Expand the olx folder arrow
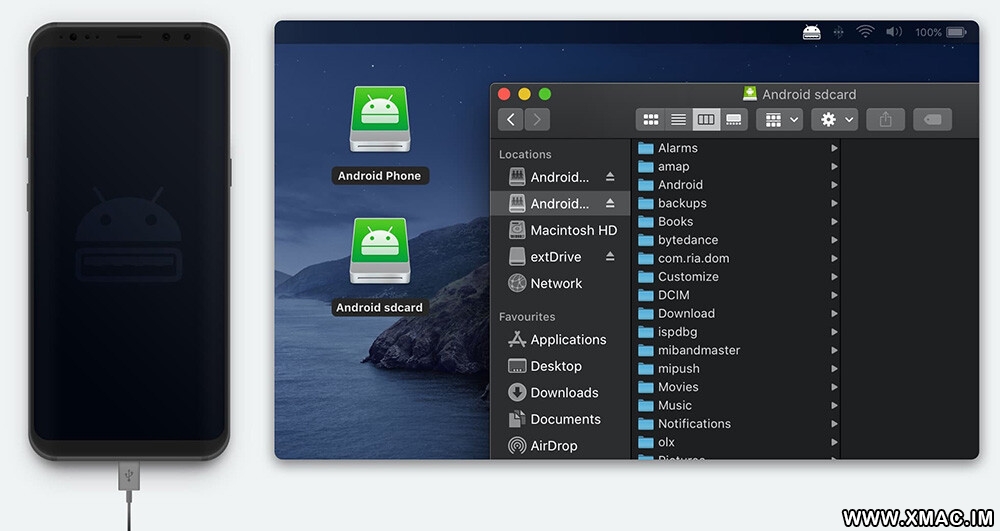The image size is (1000, 531). (834, 442)
